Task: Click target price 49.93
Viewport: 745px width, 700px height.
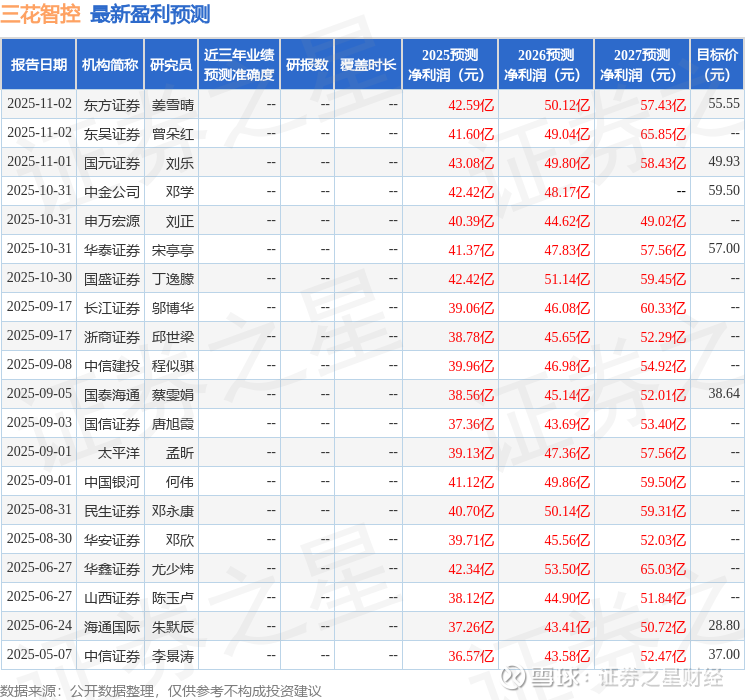Action: coord(724,161)
